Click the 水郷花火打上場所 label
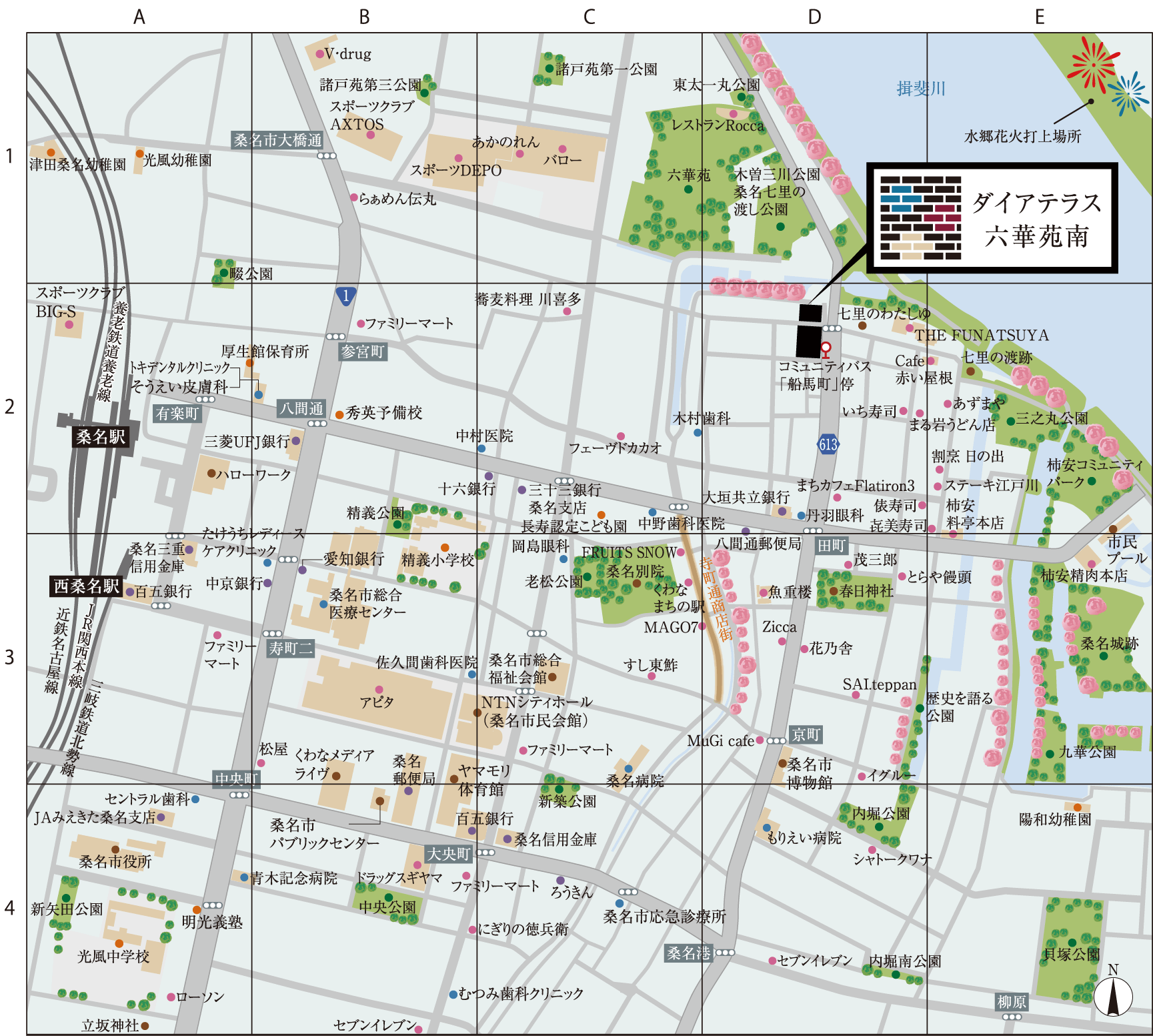The image size is (1153, 1036). 1023,136
